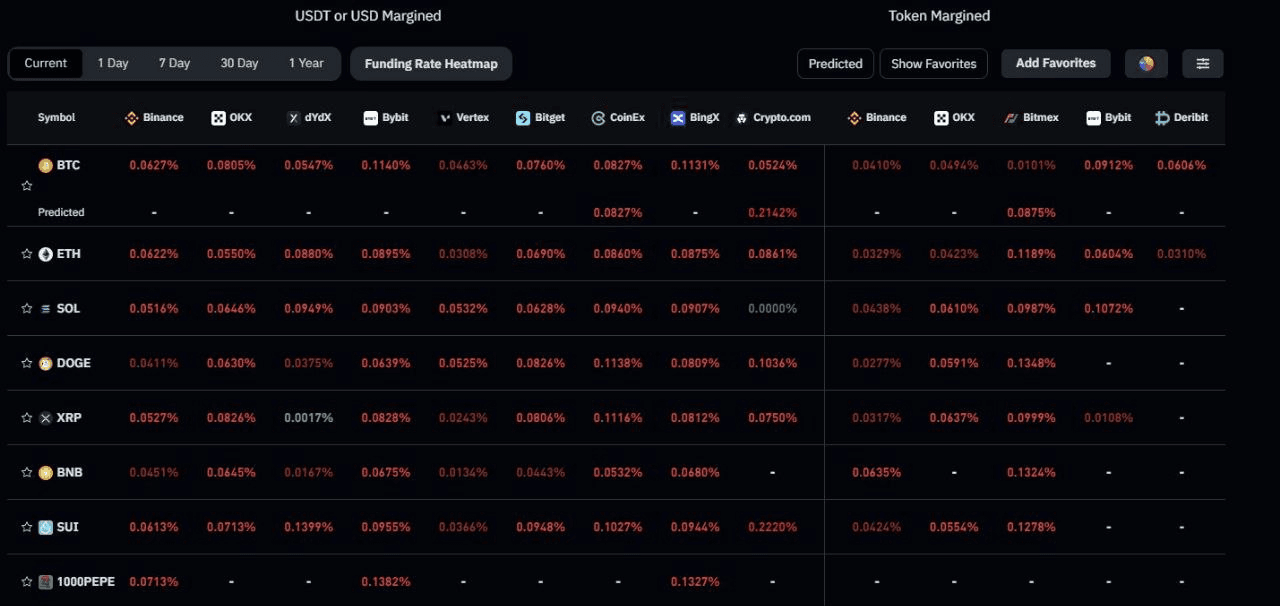1280x606 pixels.
Task: Toggle favorite star for BTC
Action: [27, 186]
